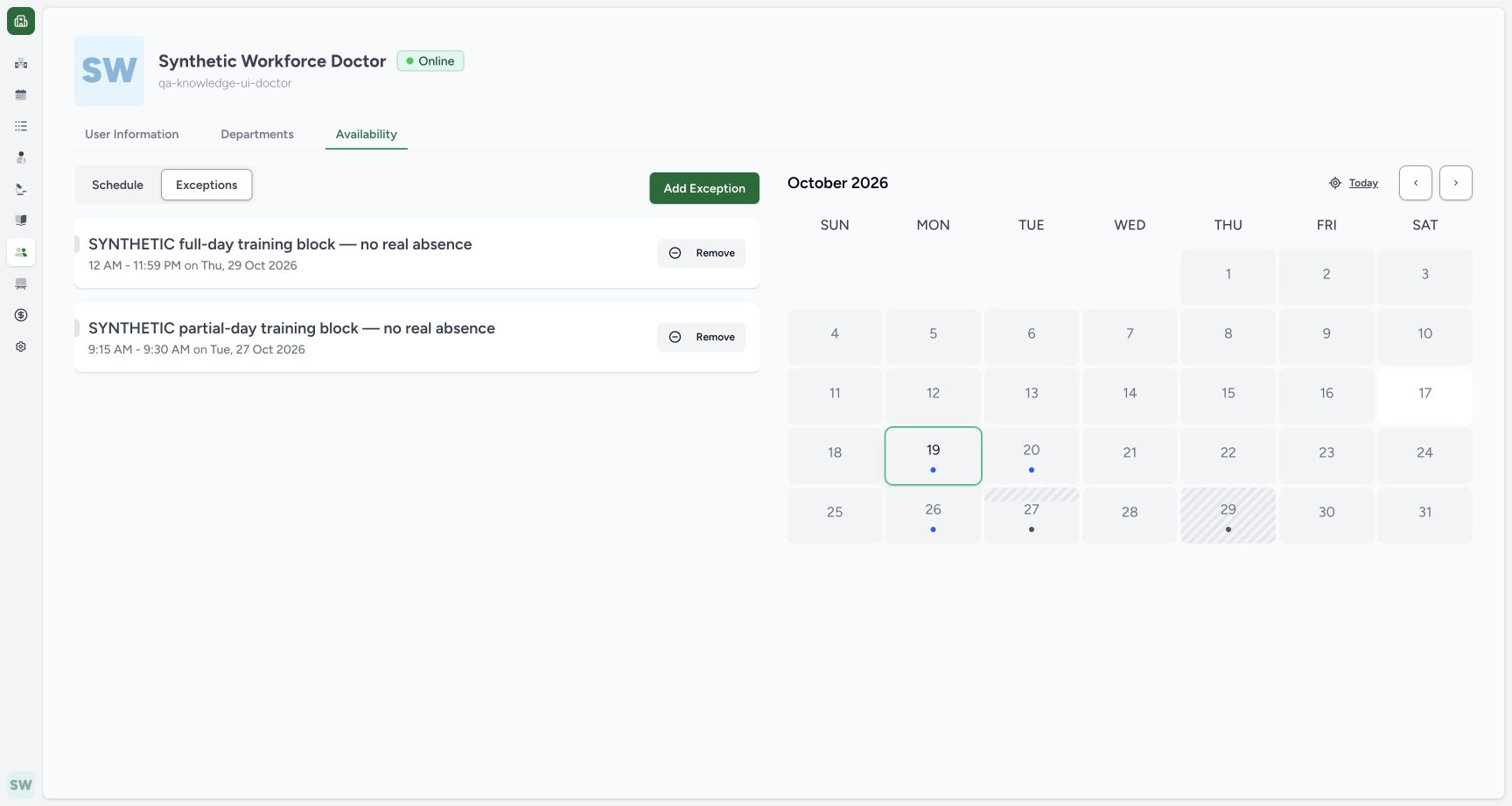Select October 5 on the calendar
Viewport: 1512px width, 806px height.
point(934,337)
